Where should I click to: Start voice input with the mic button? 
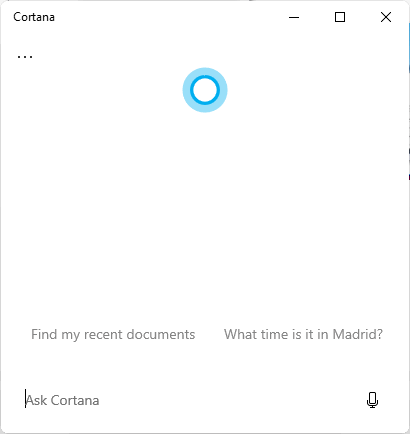point(372,400)
